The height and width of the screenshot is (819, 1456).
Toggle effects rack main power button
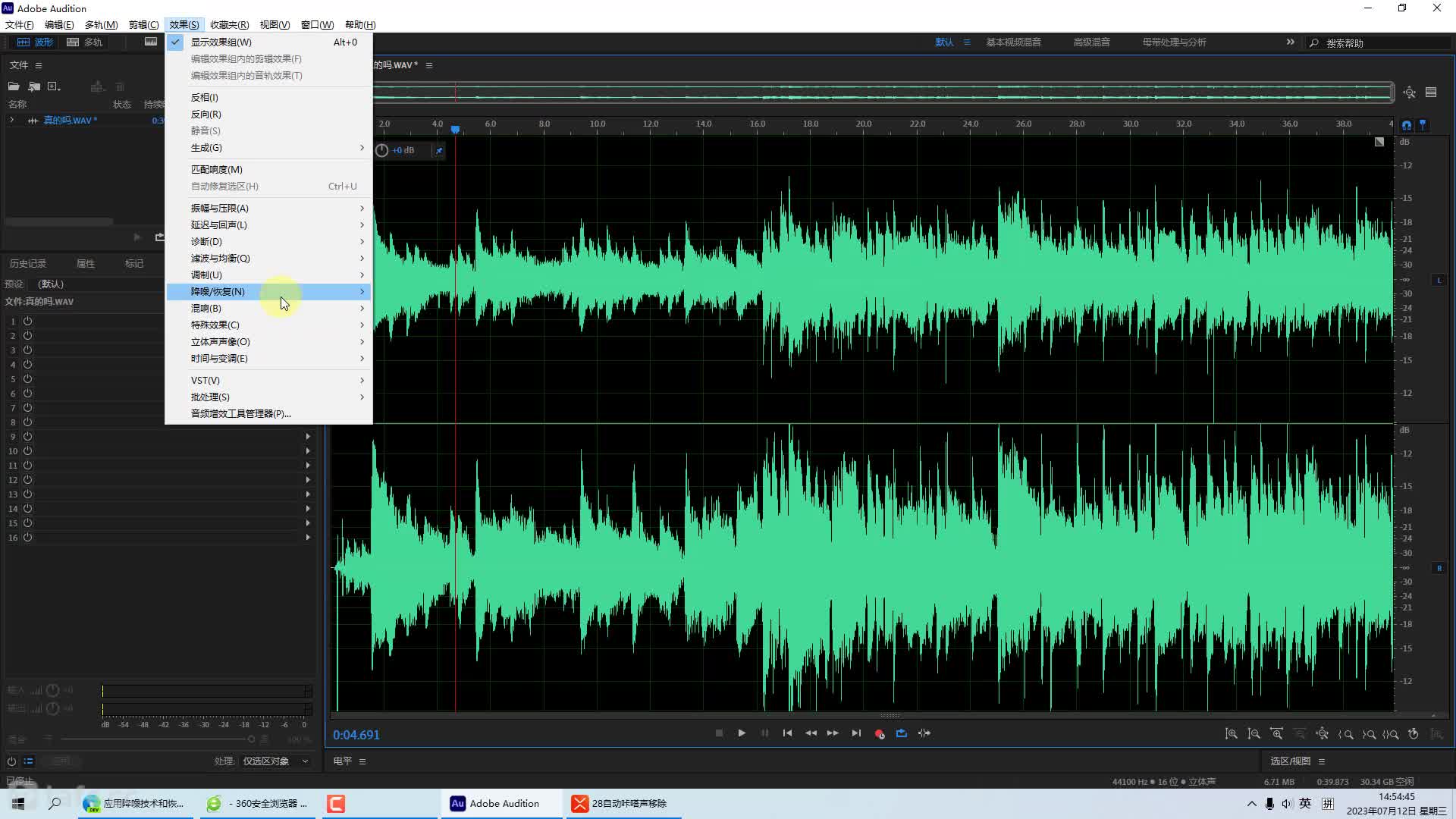11,761
